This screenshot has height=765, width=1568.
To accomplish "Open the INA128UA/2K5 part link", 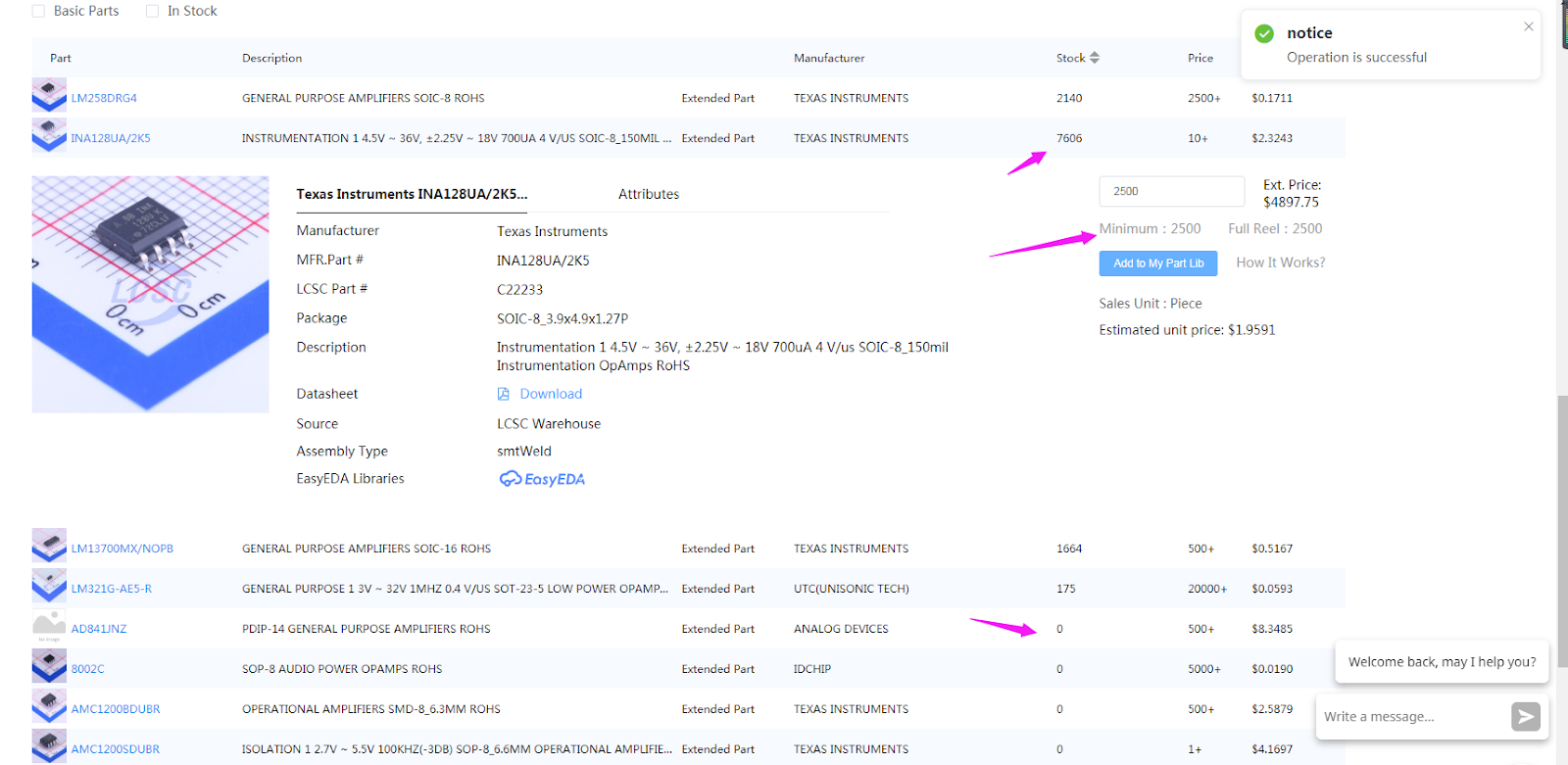I will pos(111,138).
